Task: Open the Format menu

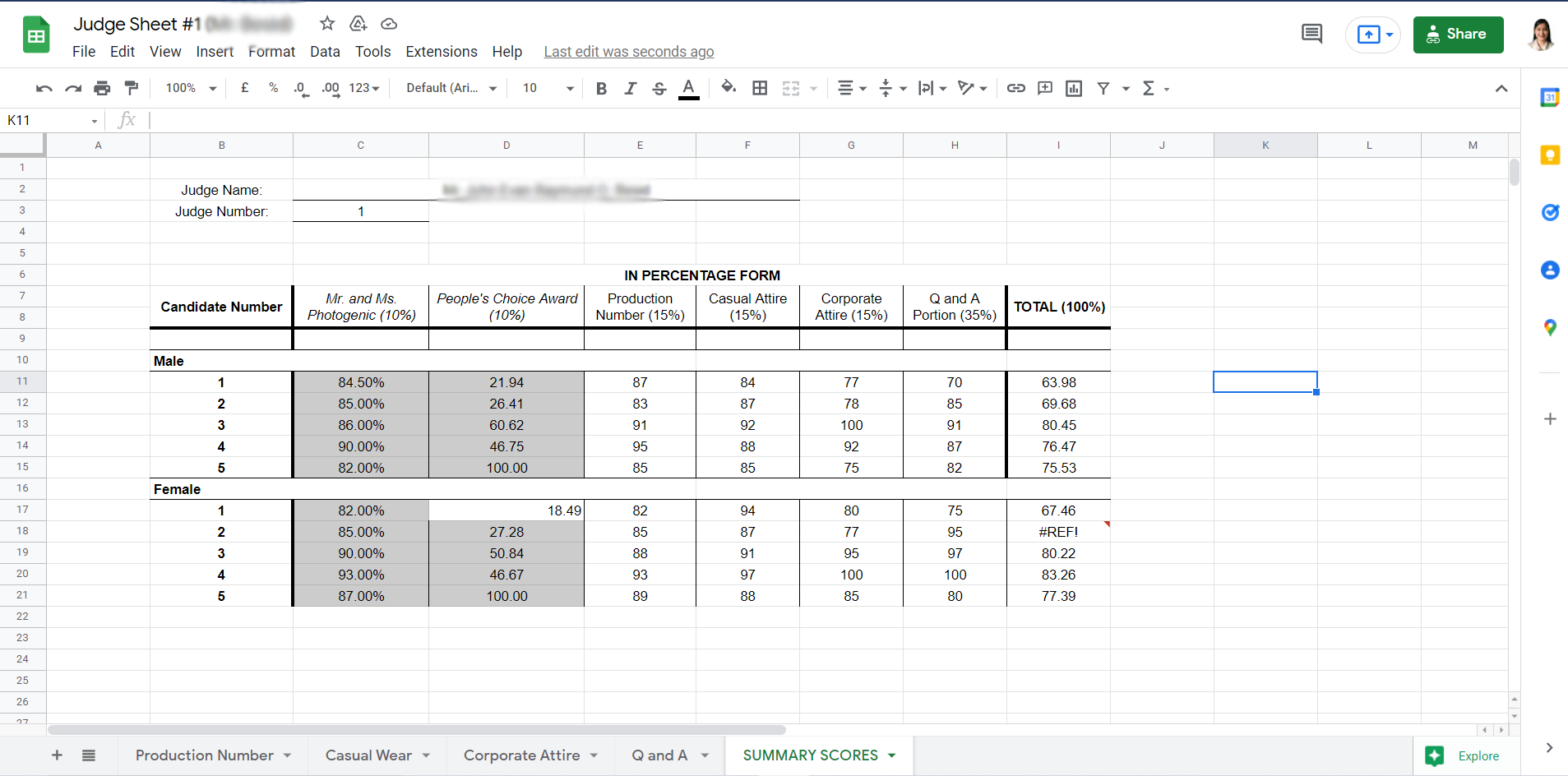Action: pyautogui.click(x=271, y=52)
